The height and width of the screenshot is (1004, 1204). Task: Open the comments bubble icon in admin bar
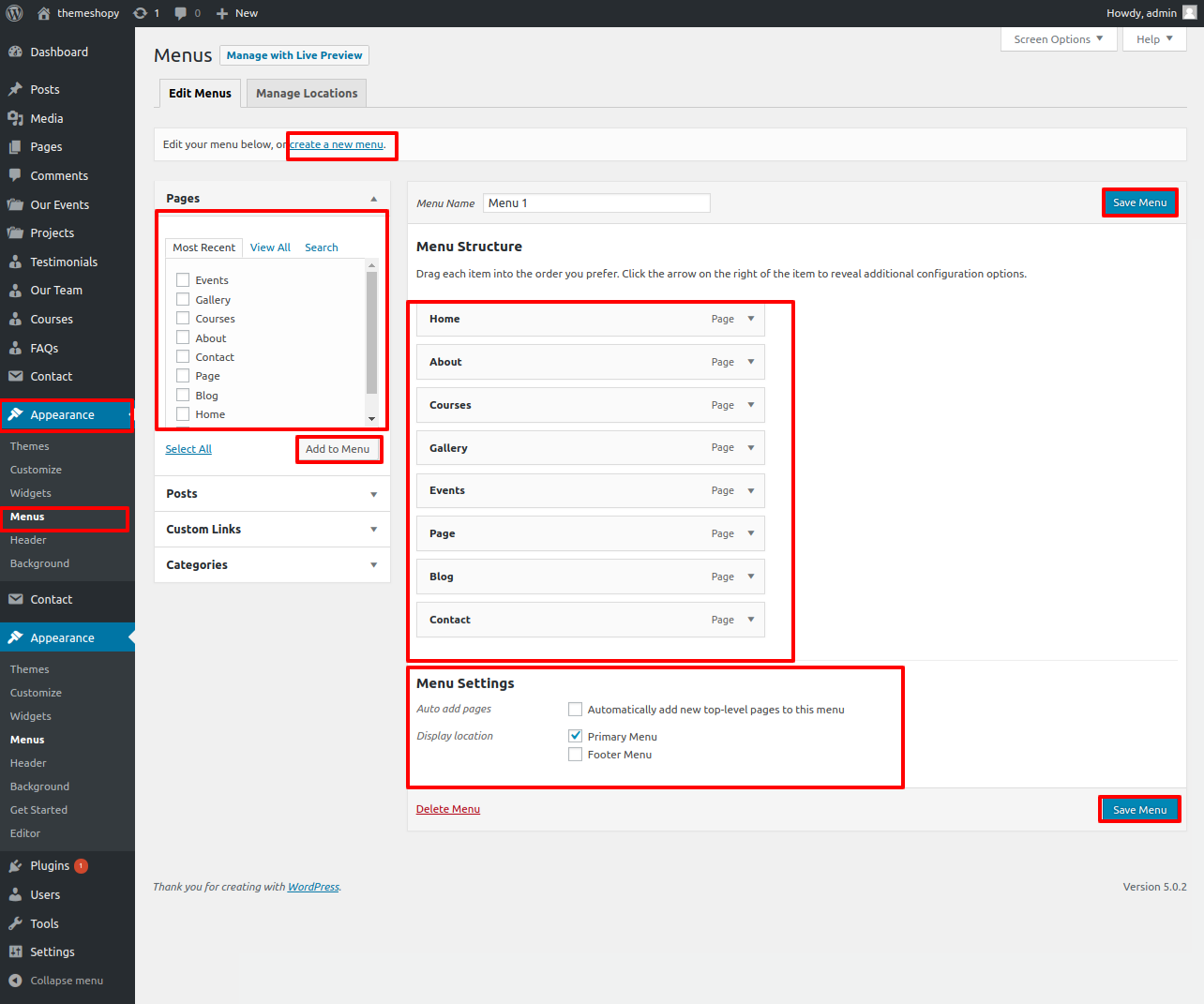181,13
